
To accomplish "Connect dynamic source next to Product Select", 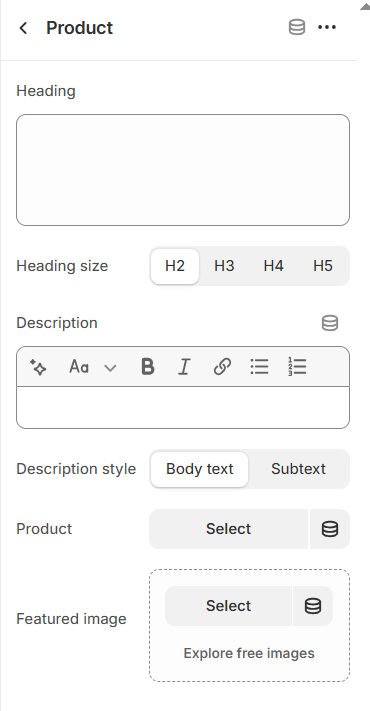I will (330, 529).
